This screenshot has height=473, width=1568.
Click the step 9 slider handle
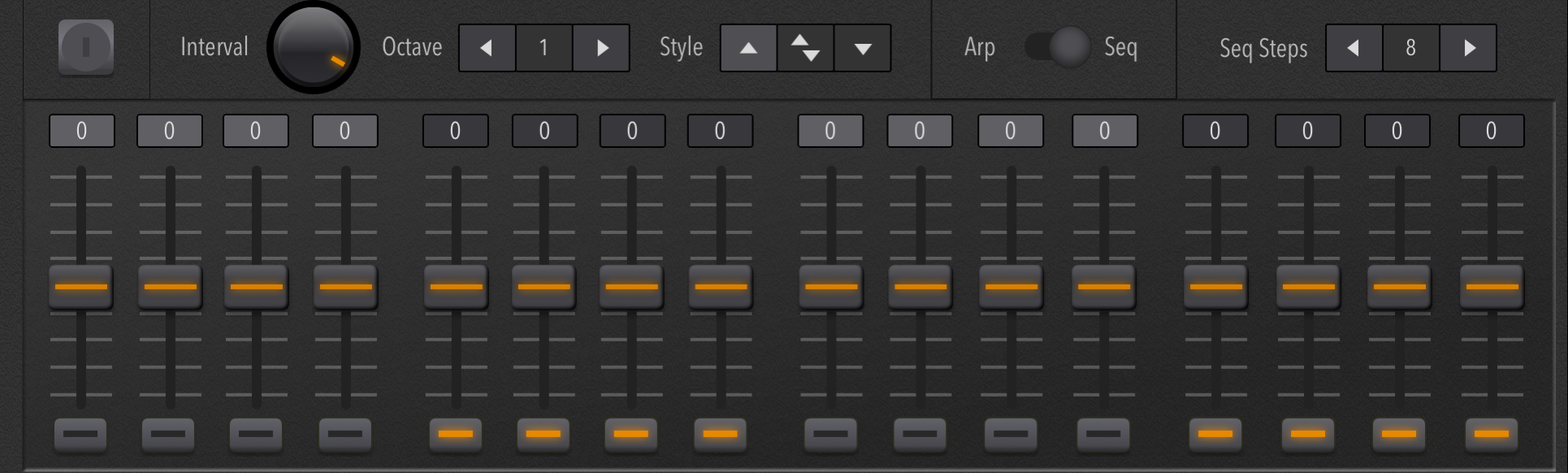831,286
